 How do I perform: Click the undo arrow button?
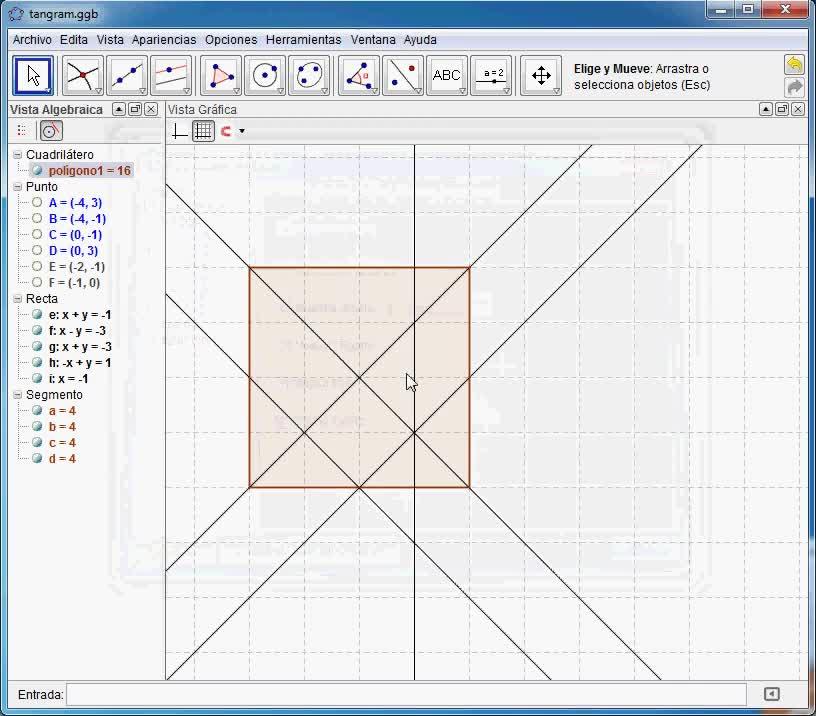tap(794, 65)
